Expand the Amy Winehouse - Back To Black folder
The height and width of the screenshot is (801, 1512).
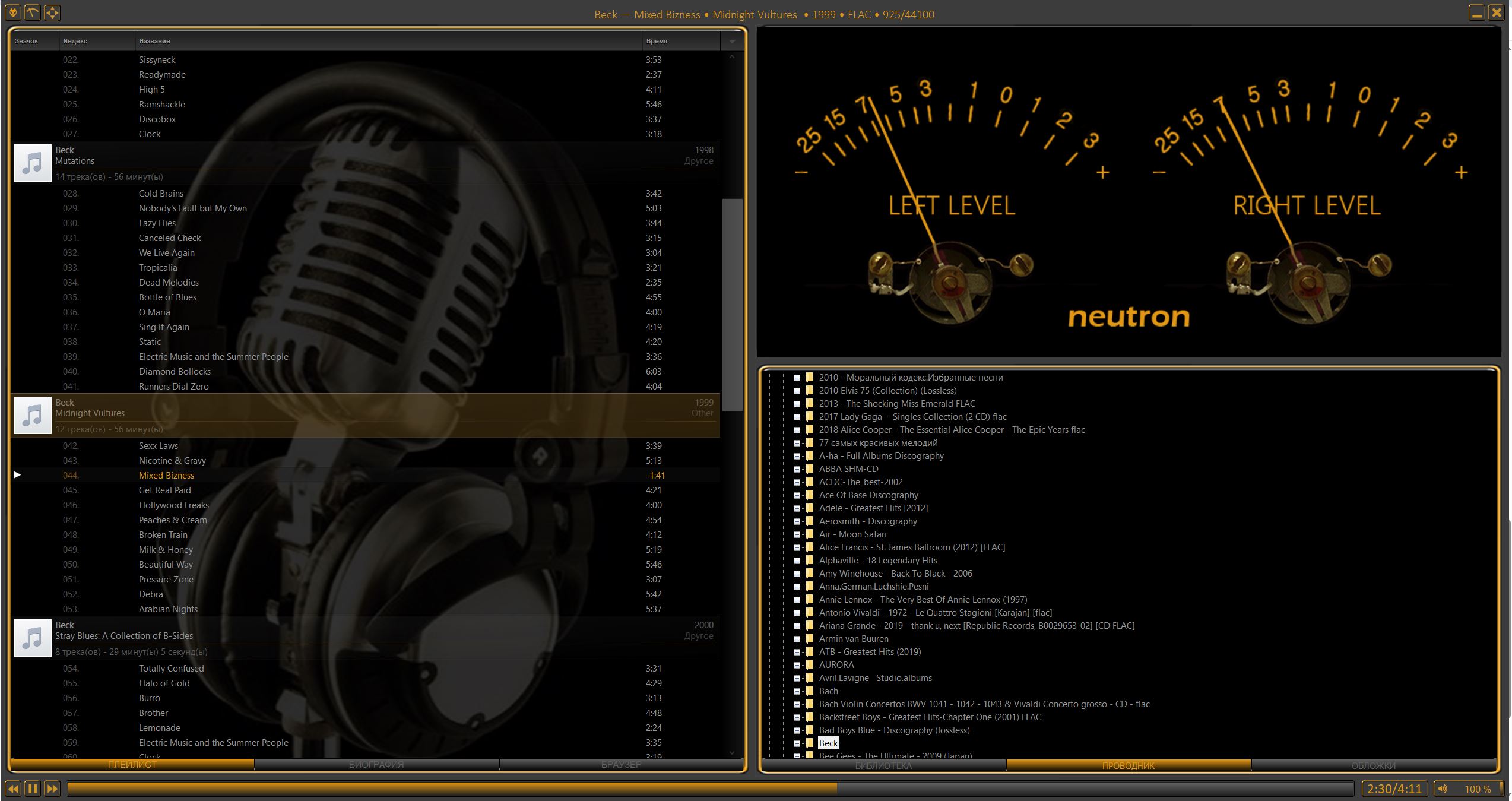tap(797, 574)
